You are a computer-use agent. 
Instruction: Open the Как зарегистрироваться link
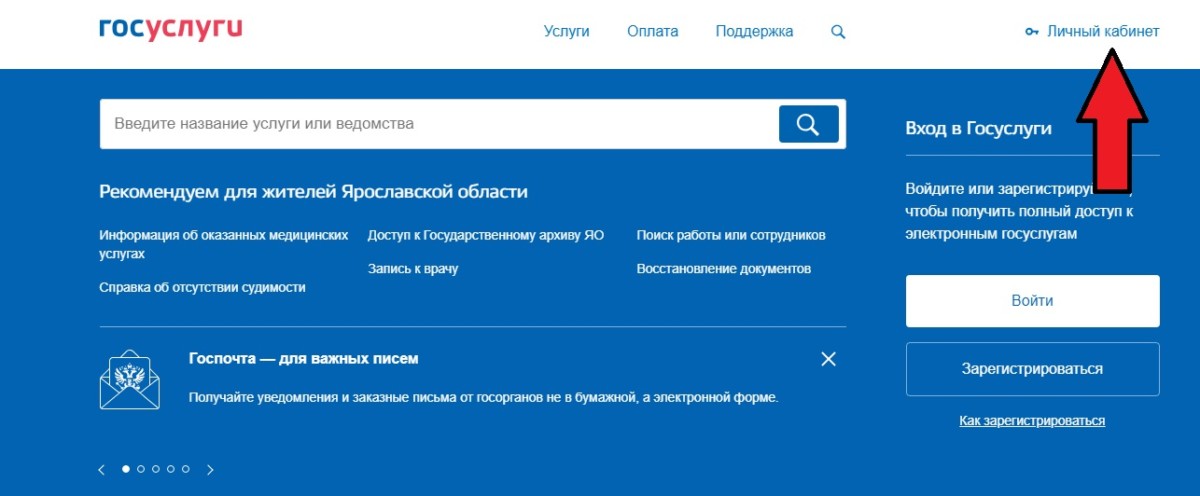tap(1032, 421)
